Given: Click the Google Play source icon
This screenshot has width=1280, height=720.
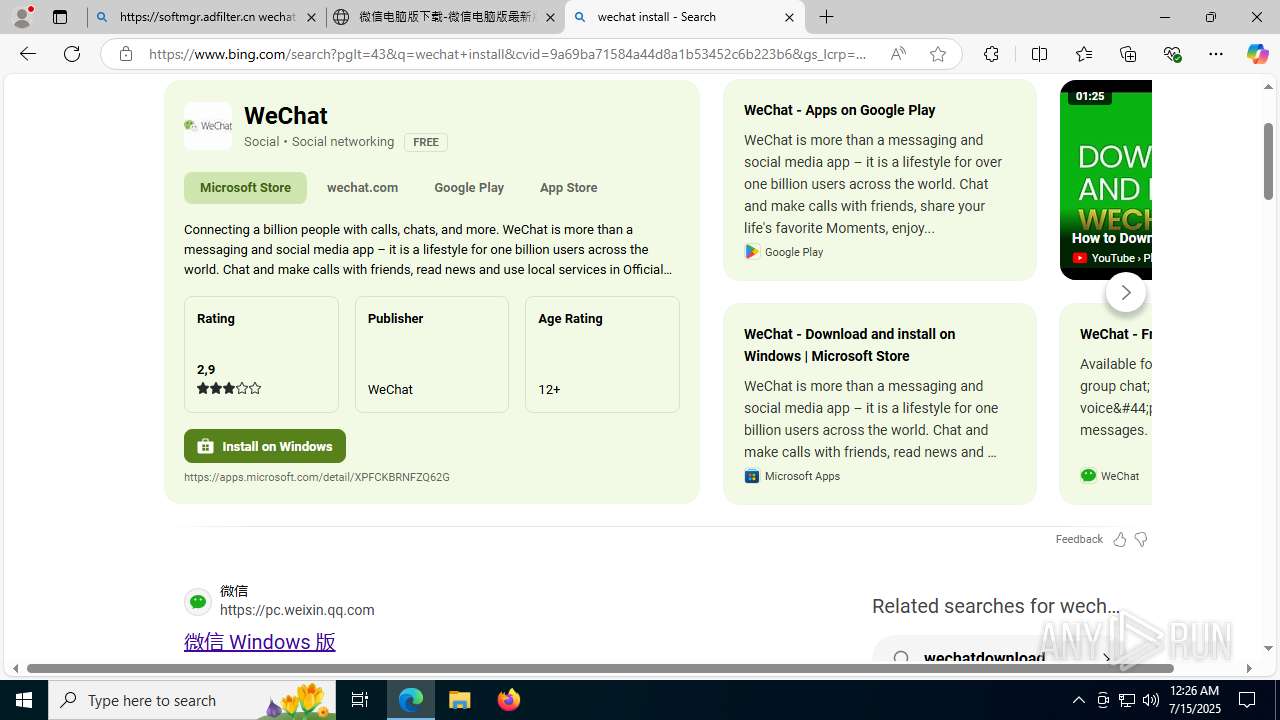Looking at the screenshot, I should [x=752, y=252].
